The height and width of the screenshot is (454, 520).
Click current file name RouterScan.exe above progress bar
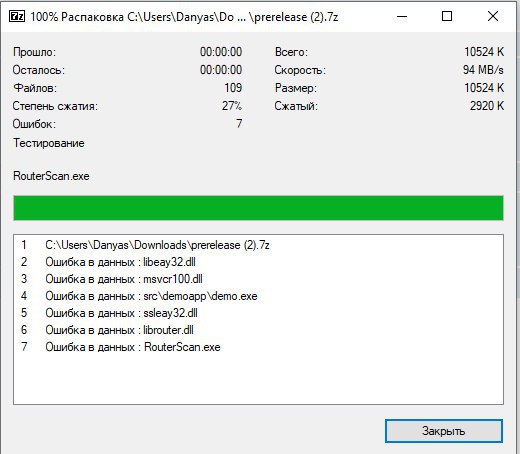click(51, 176)
